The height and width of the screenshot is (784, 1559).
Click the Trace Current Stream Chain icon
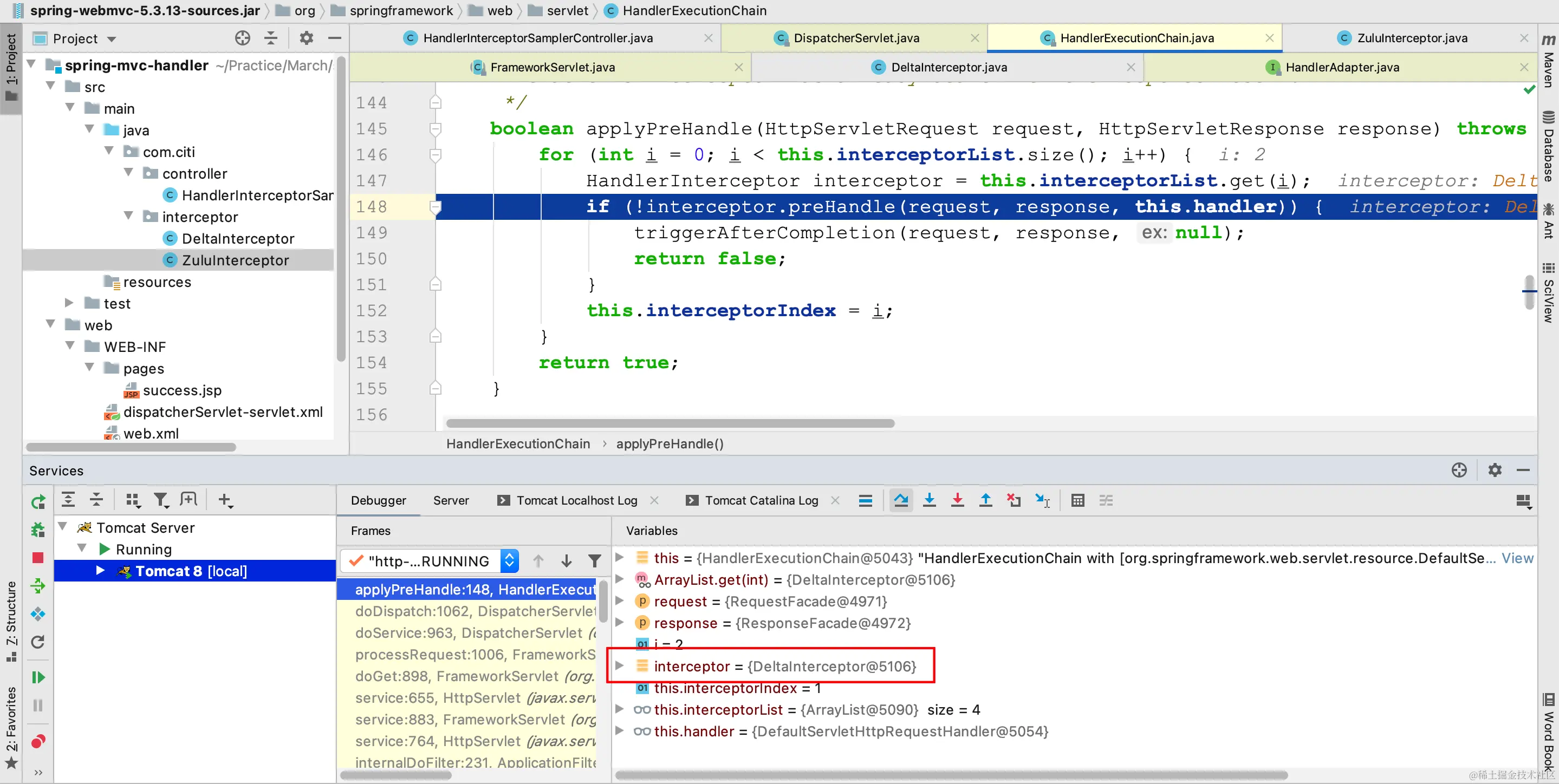(1106, 500)
